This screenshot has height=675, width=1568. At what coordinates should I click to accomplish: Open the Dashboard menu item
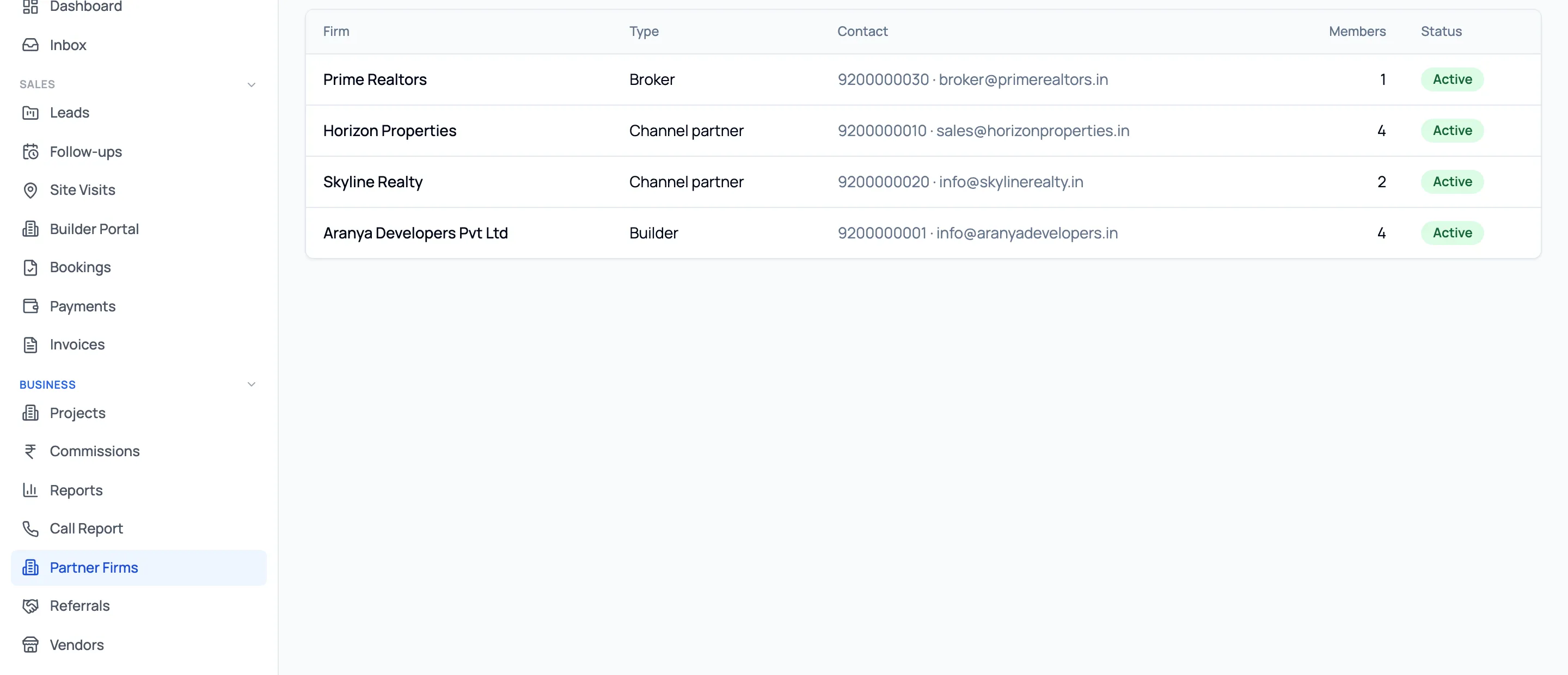[139, 6]
